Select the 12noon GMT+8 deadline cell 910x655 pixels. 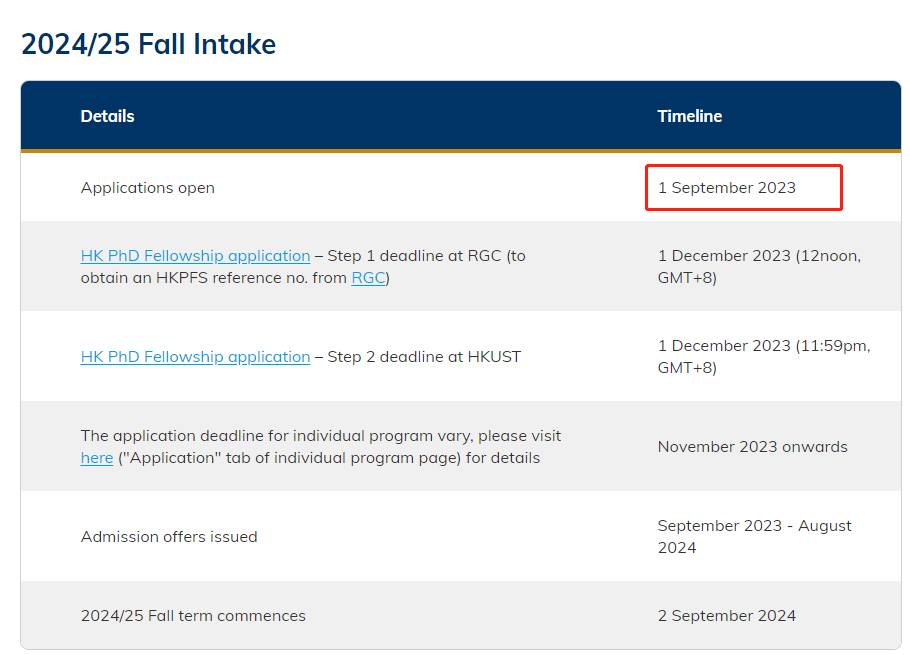[758, 267]
